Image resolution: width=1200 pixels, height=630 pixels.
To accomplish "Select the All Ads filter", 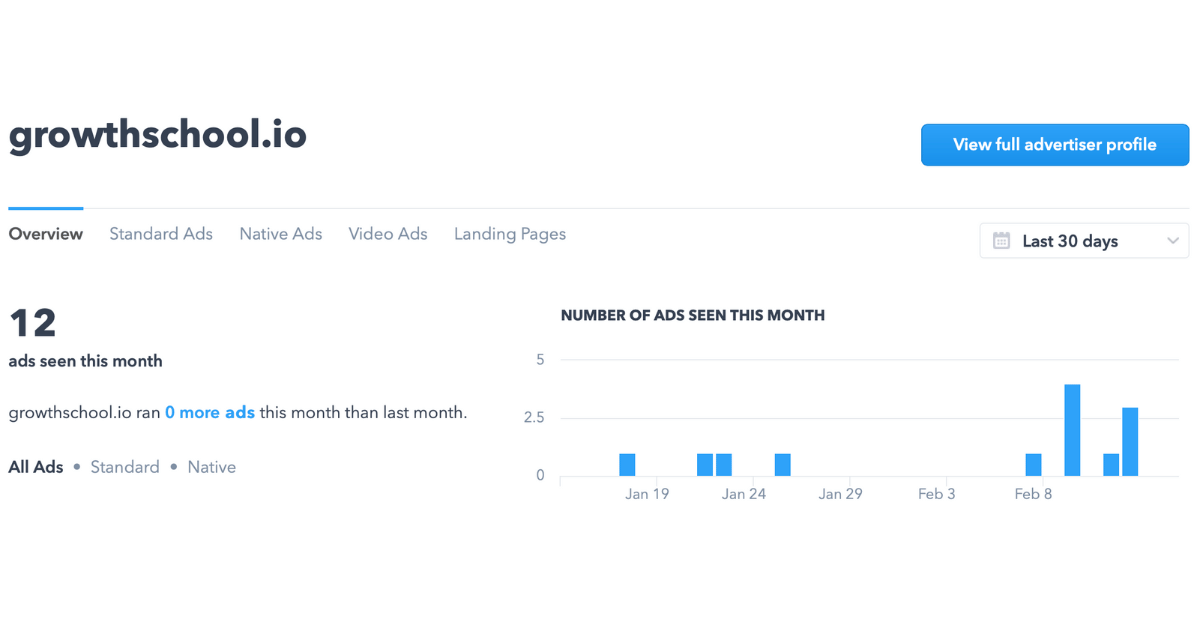I will click(x=36, y=467).
